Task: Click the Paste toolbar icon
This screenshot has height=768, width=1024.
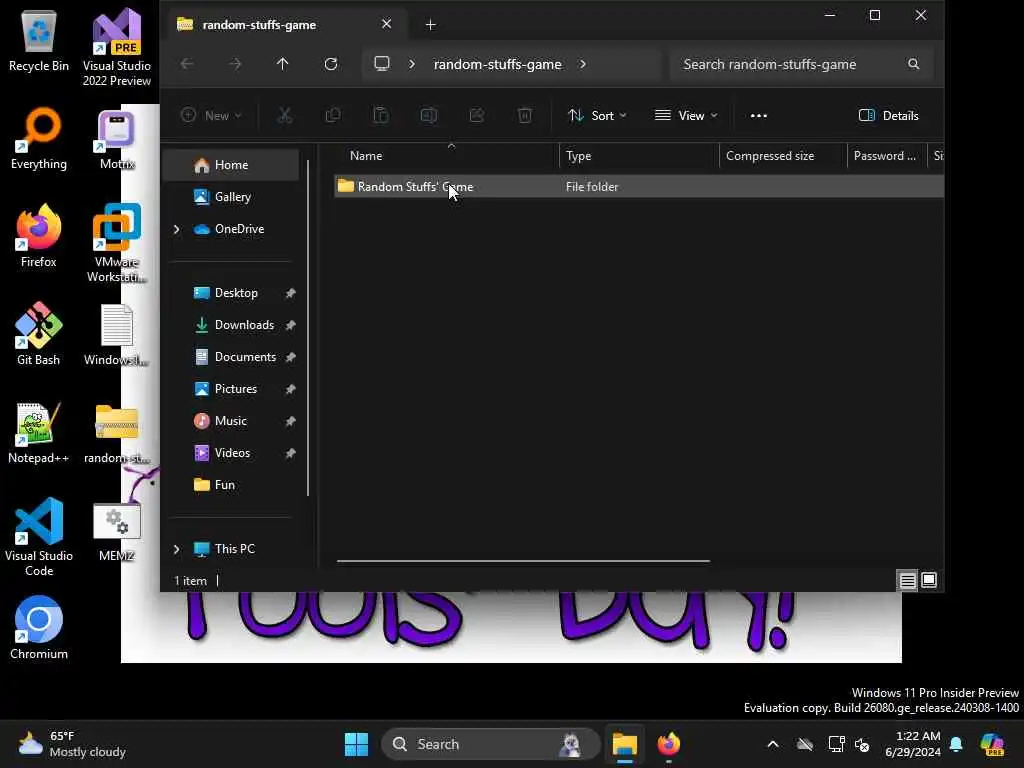Action: [x=381, y=116]
